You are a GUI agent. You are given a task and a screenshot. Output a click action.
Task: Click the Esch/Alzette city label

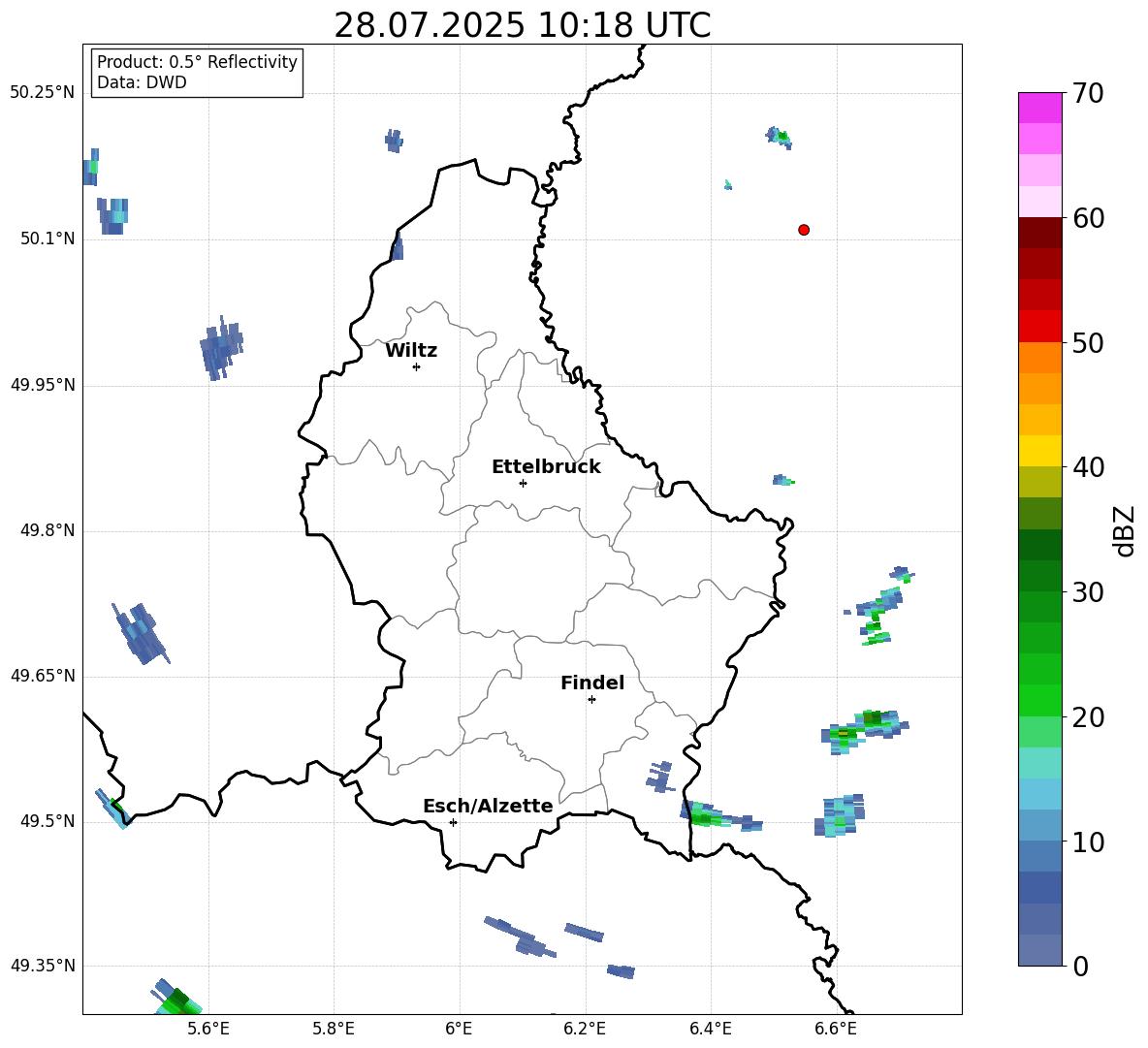pos(489,806)
